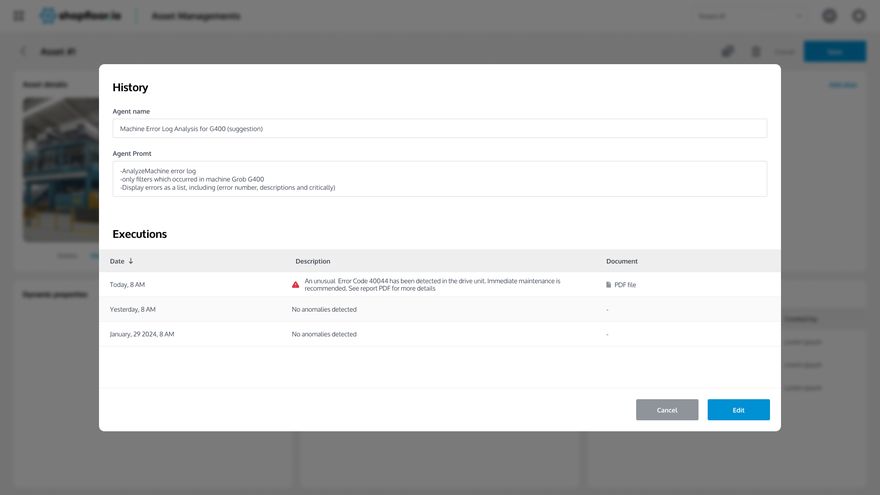The height and width of the screenshot is (495, 880).
Task: Click the attachment icon in background toolbar
Action: click(x=727, y=52)
